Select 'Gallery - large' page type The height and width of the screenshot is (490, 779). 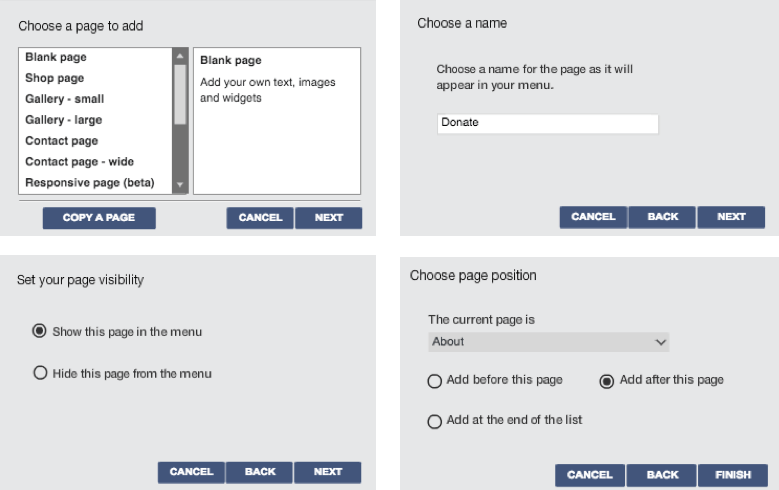pos(63,120)
